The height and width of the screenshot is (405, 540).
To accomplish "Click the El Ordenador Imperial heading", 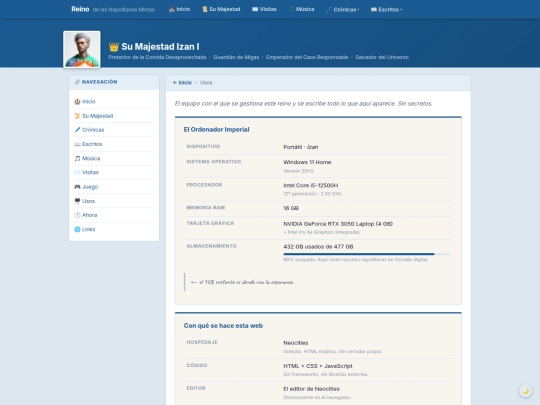I will (x=216, y=129).
